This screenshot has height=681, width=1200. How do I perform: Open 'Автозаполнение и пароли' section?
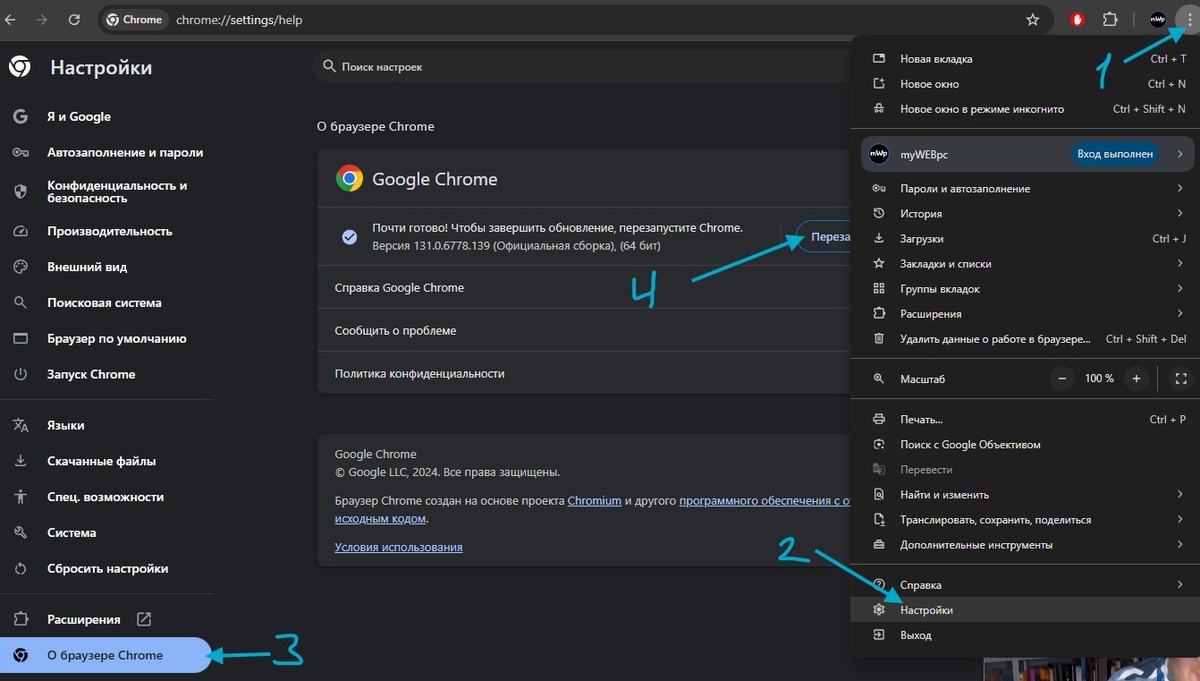pos(106,153)
